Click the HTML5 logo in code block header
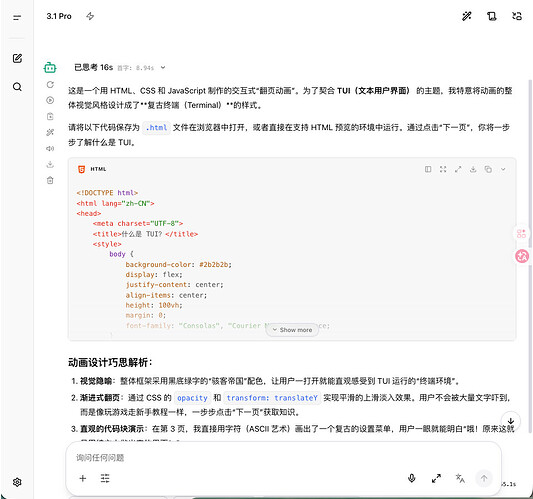 [82, 169]
